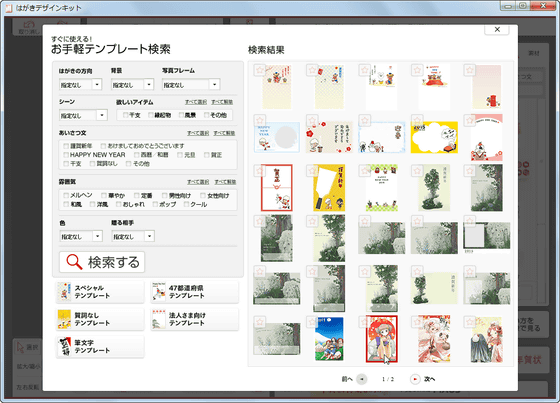The width and height of the screenshot is (560, 403).
Task: Select the plum-blossom beige template thumbnail
Action: coord(329,137)
